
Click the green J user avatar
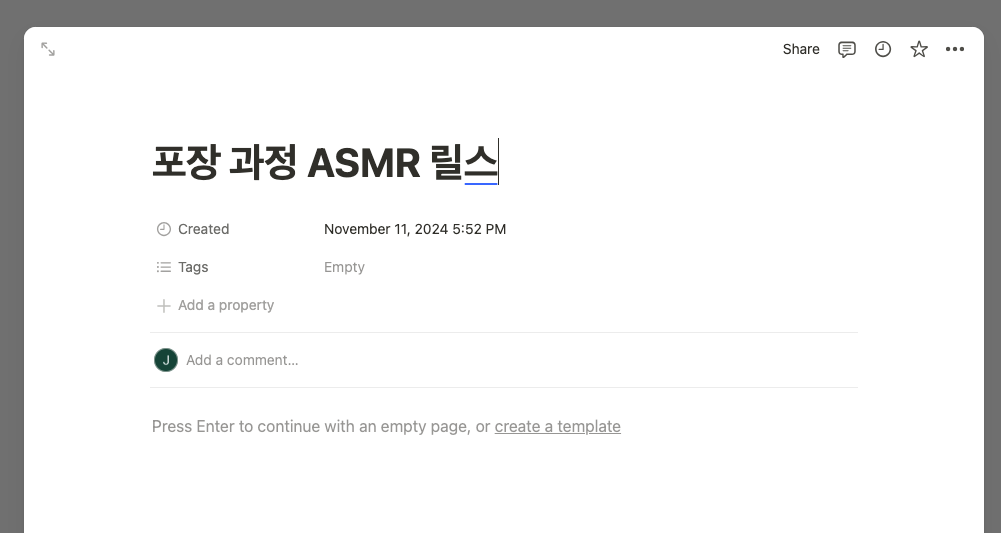coord(166,360)
